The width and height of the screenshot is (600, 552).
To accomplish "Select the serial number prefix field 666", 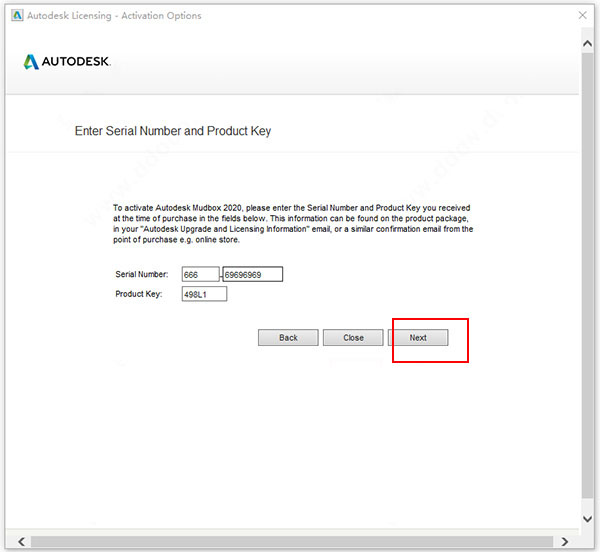I will (201, 274).
